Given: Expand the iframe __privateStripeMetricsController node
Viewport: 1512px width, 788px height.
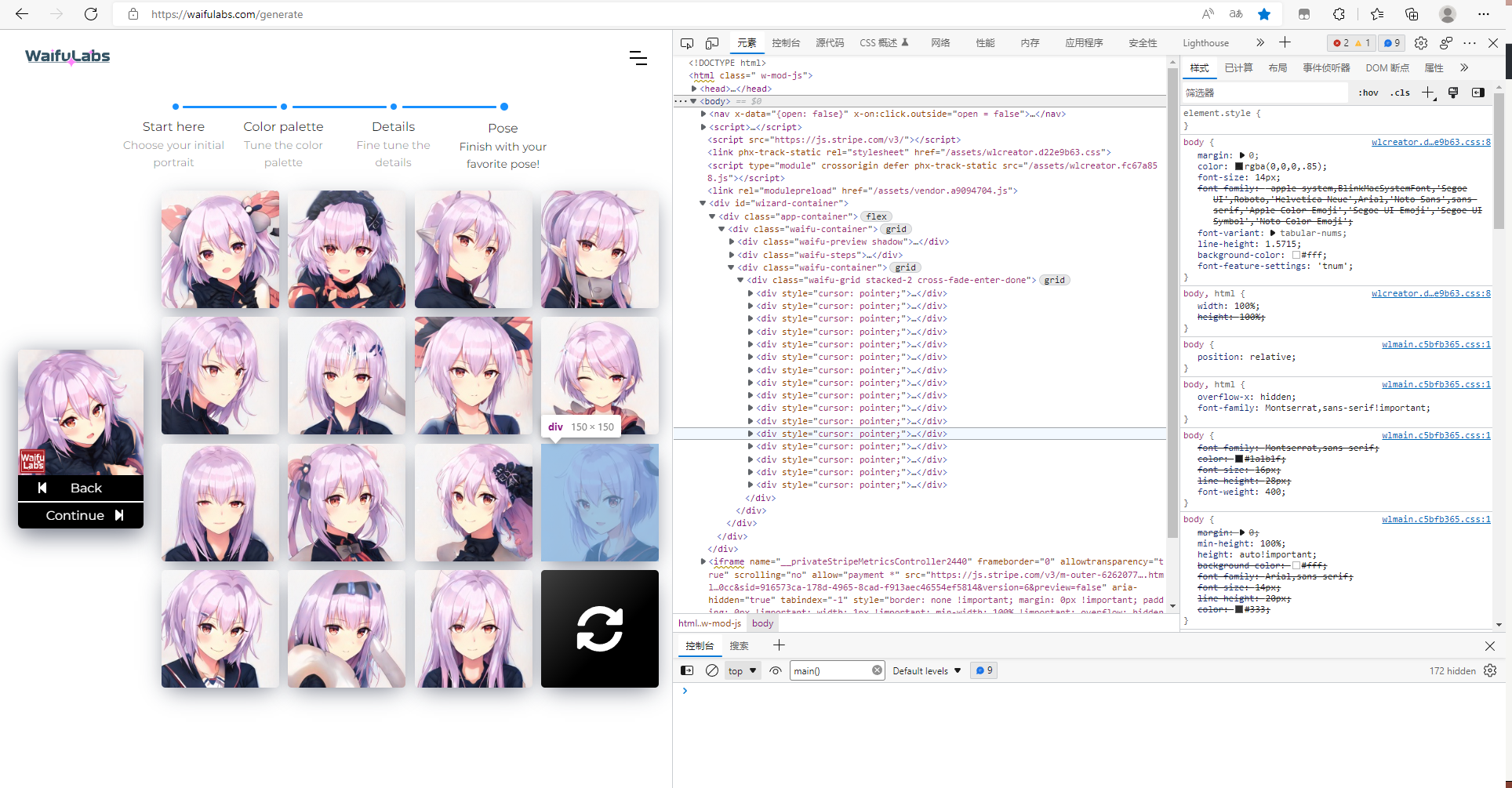Looking at the screenshot, I should point(703,561).
